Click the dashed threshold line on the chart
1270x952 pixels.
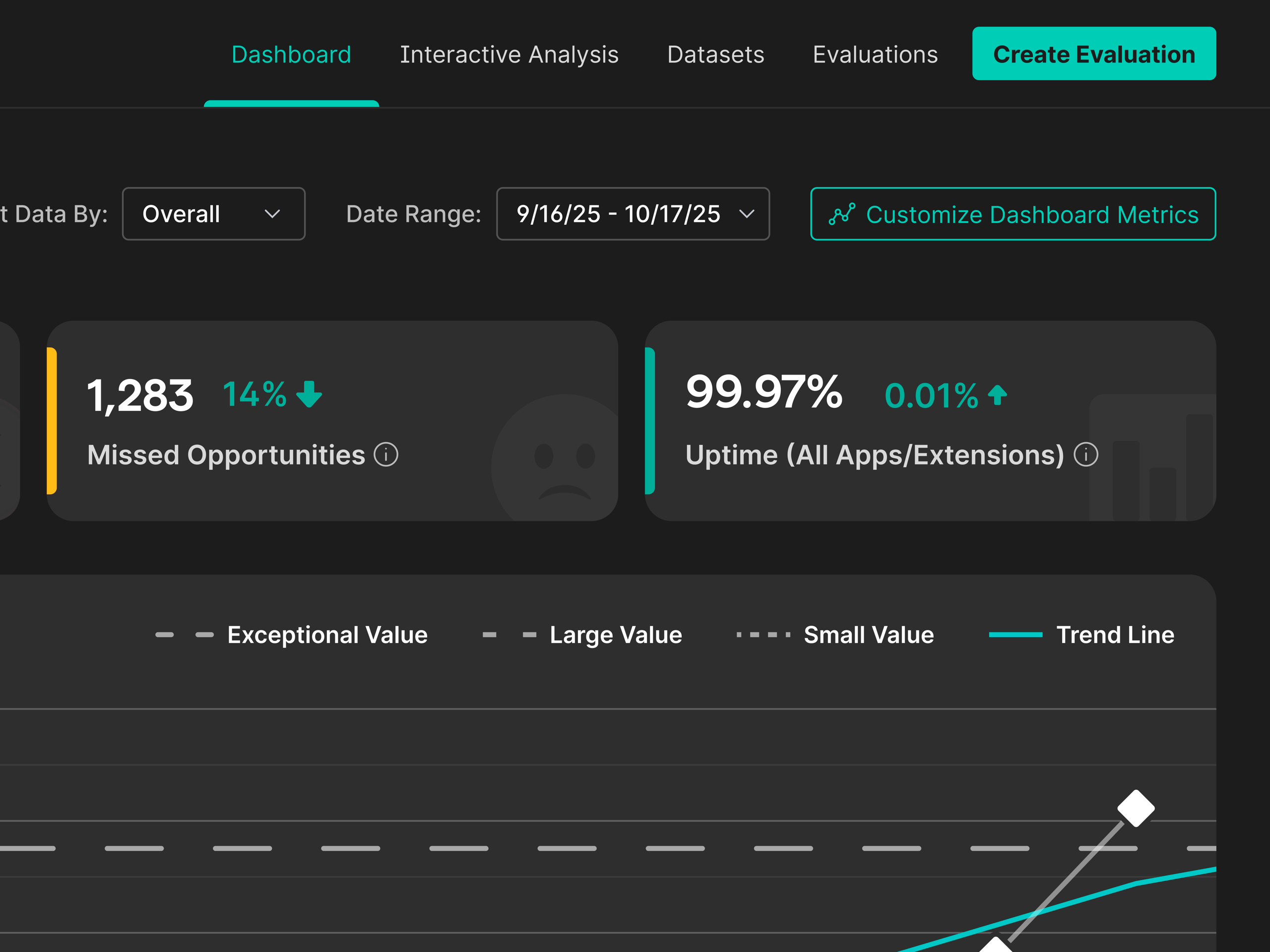coord(608,848)
